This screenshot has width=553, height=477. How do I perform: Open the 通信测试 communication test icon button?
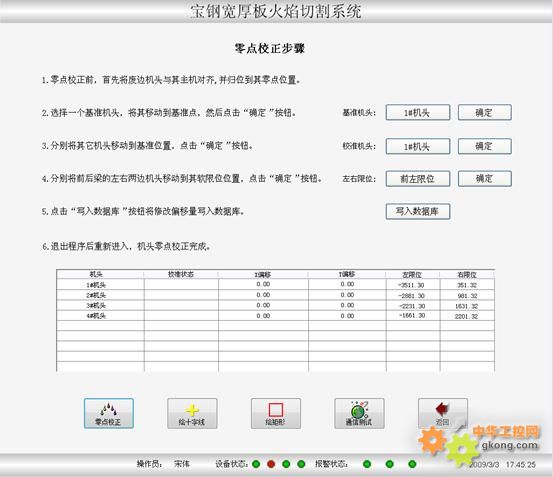coord(359,413)
